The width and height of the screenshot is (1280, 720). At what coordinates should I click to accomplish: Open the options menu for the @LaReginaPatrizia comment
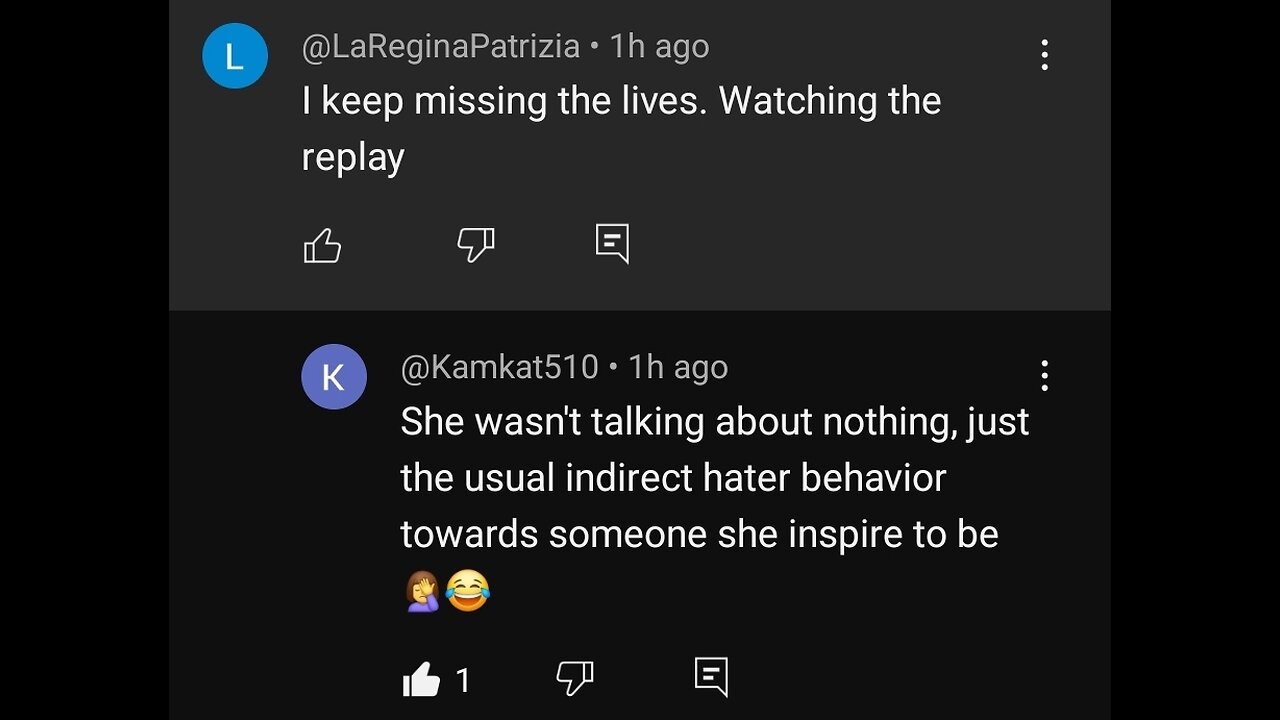point(1044,55)
